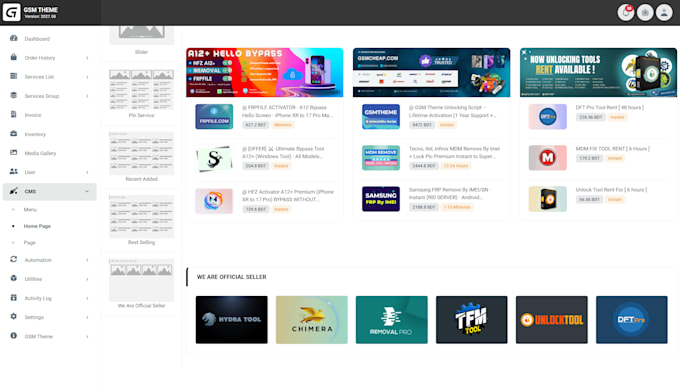Click the Automation refresh icon
The height and width of the screenshot is (387, 680).
pyautogui.click(x=13, y=259)
